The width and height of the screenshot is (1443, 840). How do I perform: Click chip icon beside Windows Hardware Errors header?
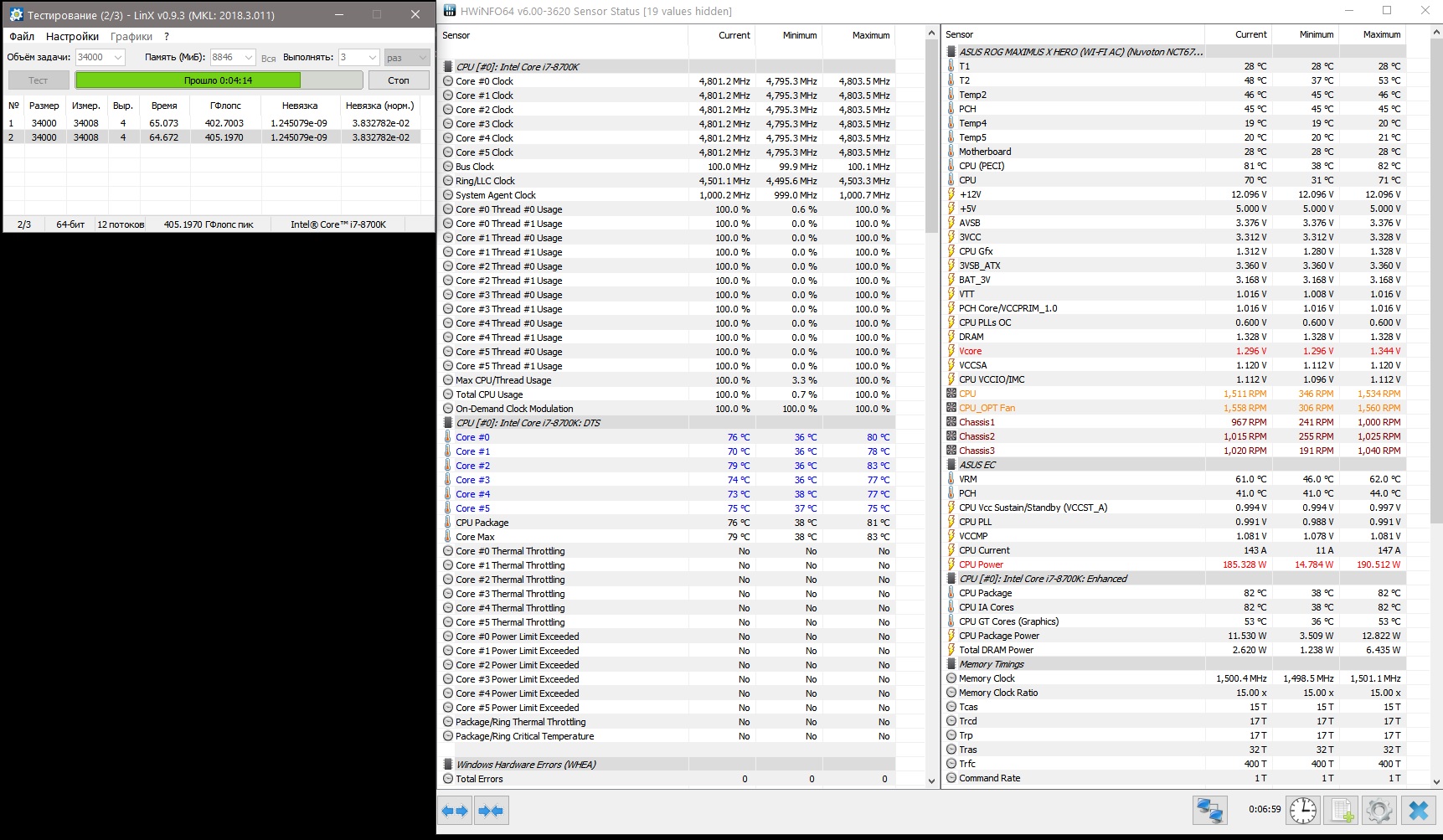[x=448, y=765]
